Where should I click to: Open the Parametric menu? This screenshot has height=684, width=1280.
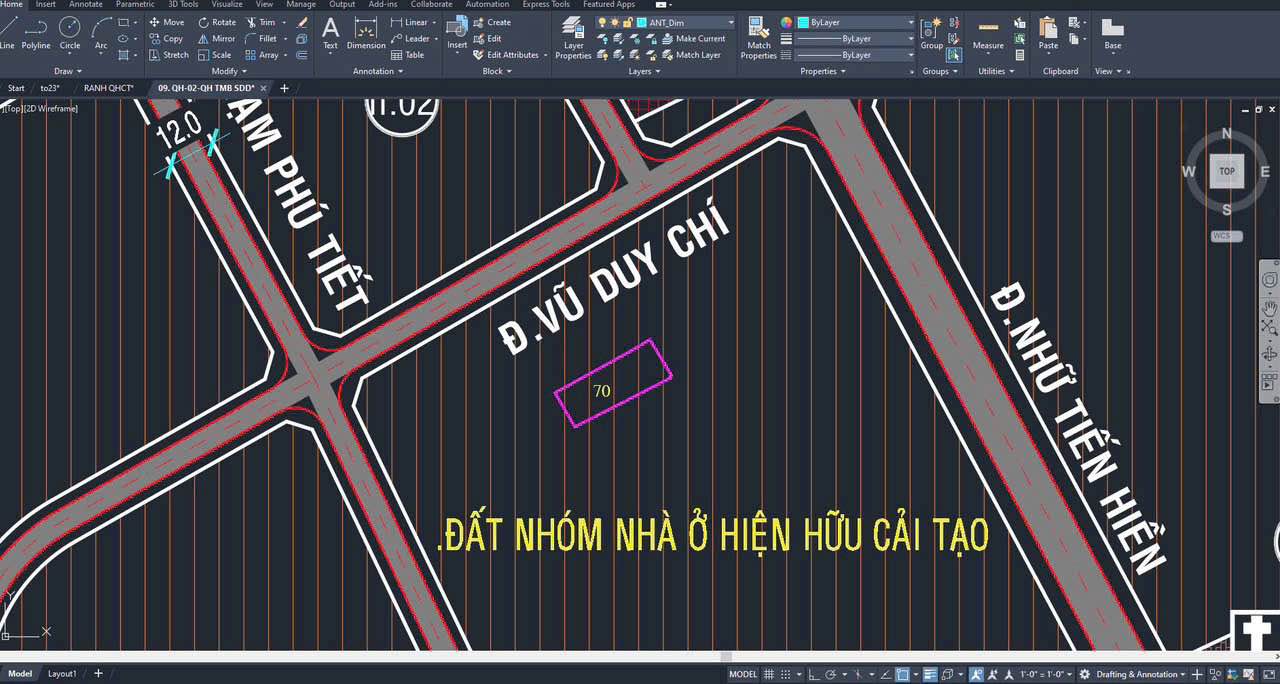134,4
